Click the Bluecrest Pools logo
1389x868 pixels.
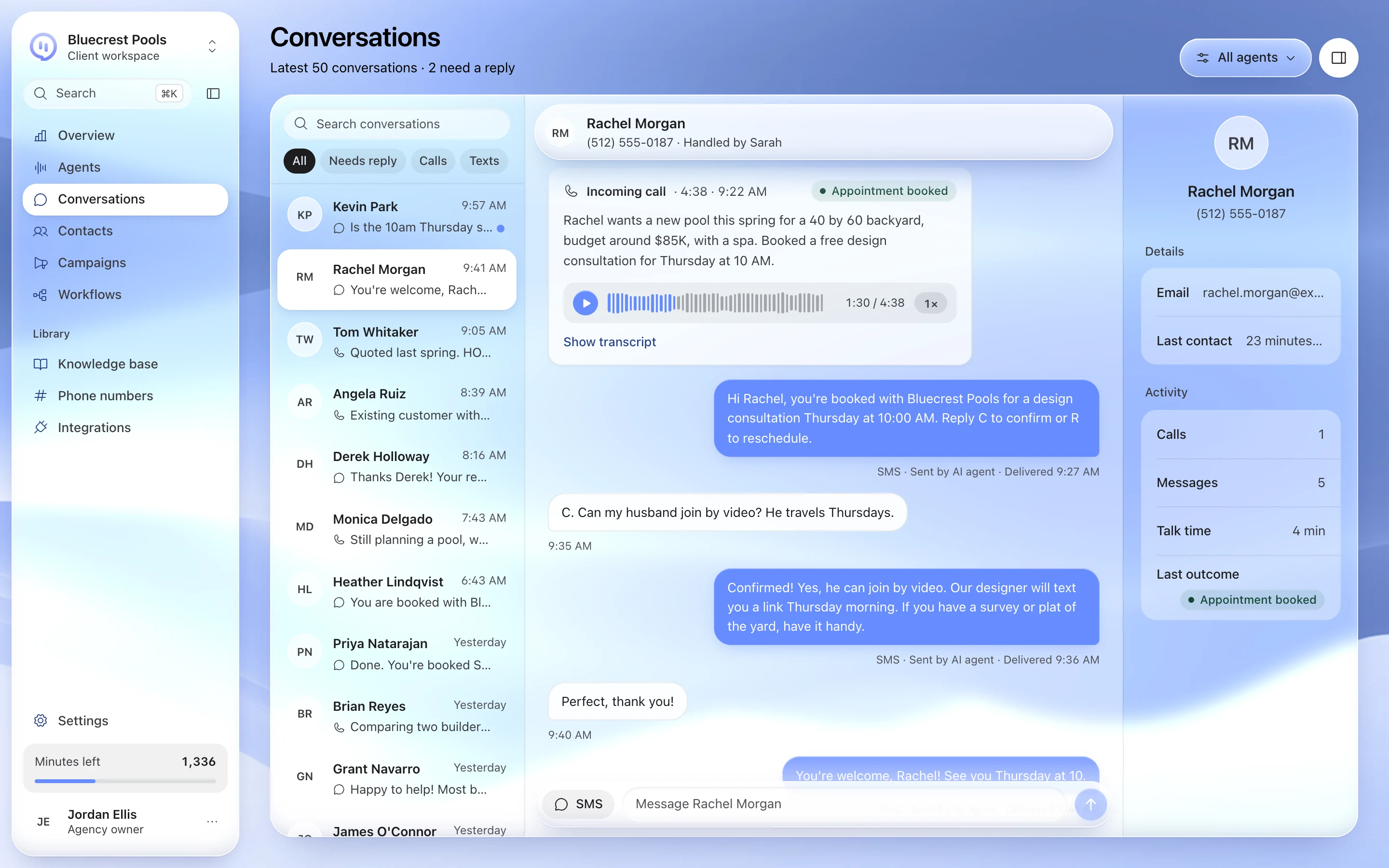click(43, 46)
